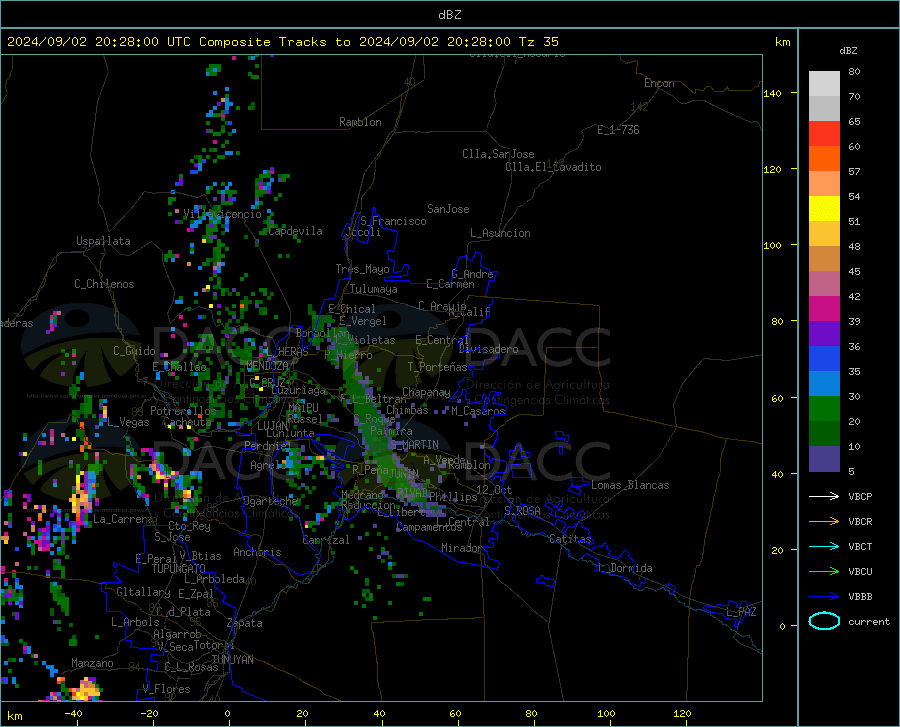
Task: Click the 'dBZ' title at window top
Action: point(449,15)
